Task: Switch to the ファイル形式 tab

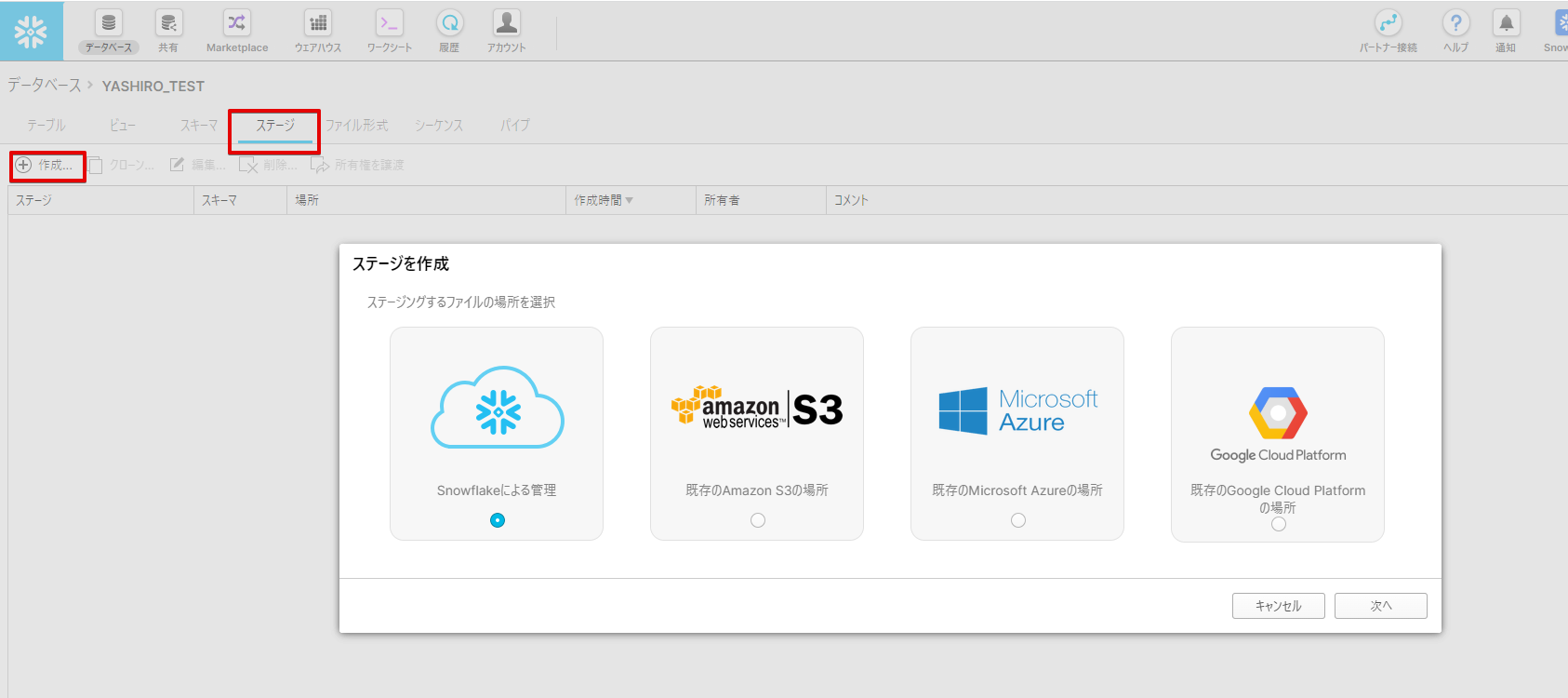Action: click(x=357, y=125)
